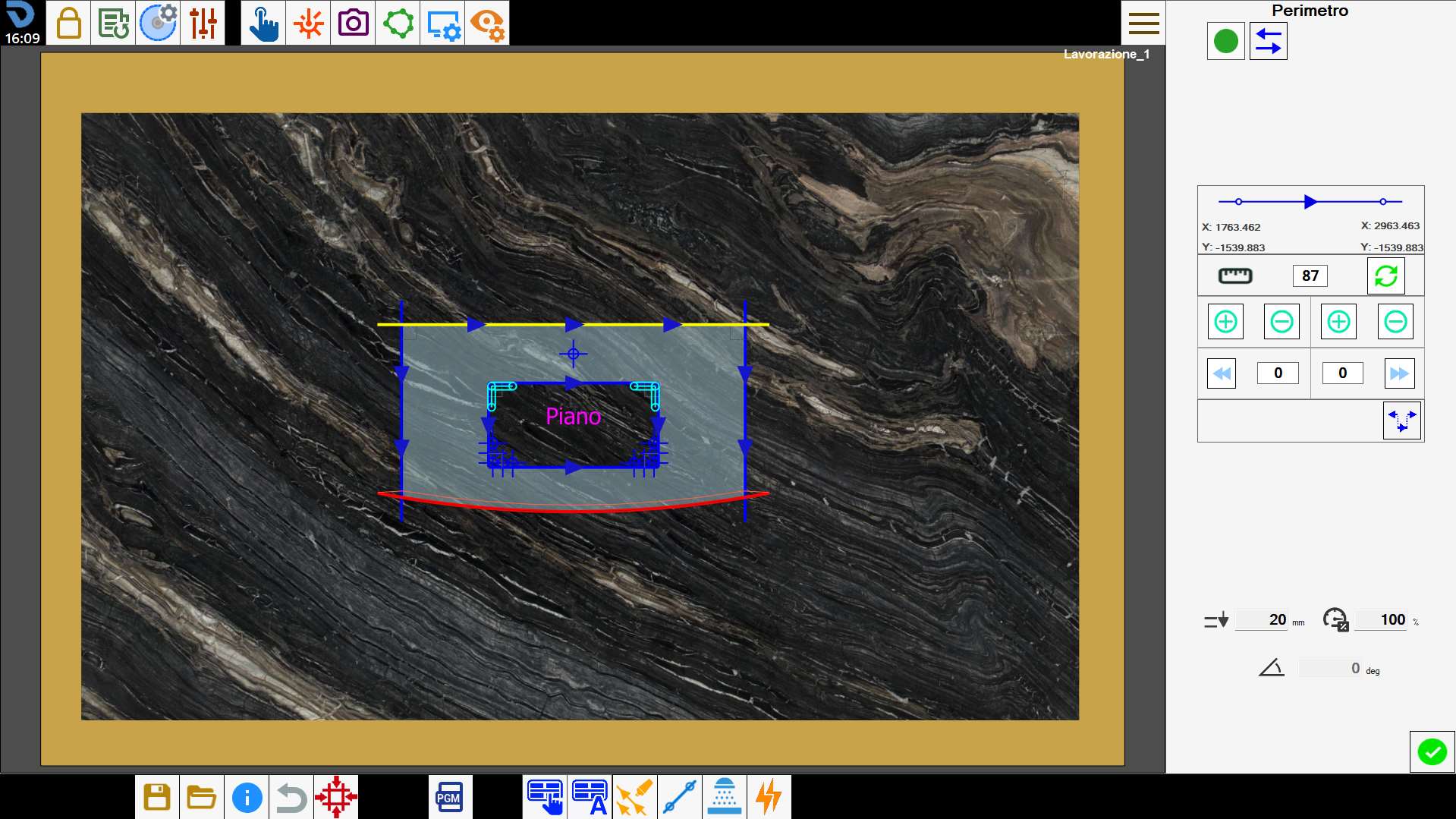Edit the left offset field showing 0
The width and height of the screenshot is (1456, 819).
point(1278,373)
